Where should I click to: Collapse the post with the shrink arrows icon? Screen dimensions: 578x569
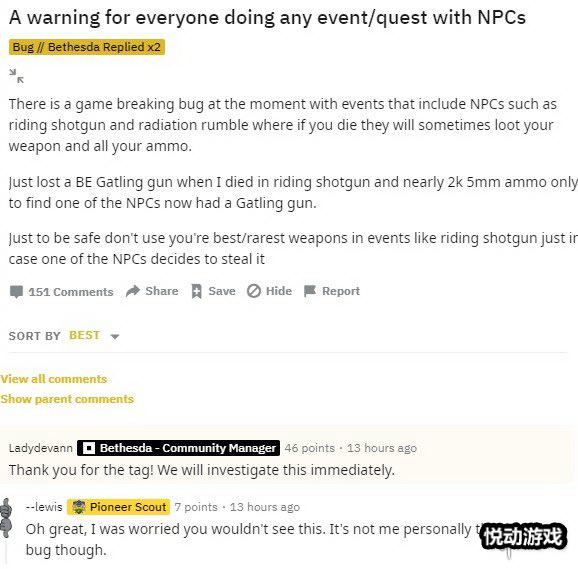pos(16,76)
